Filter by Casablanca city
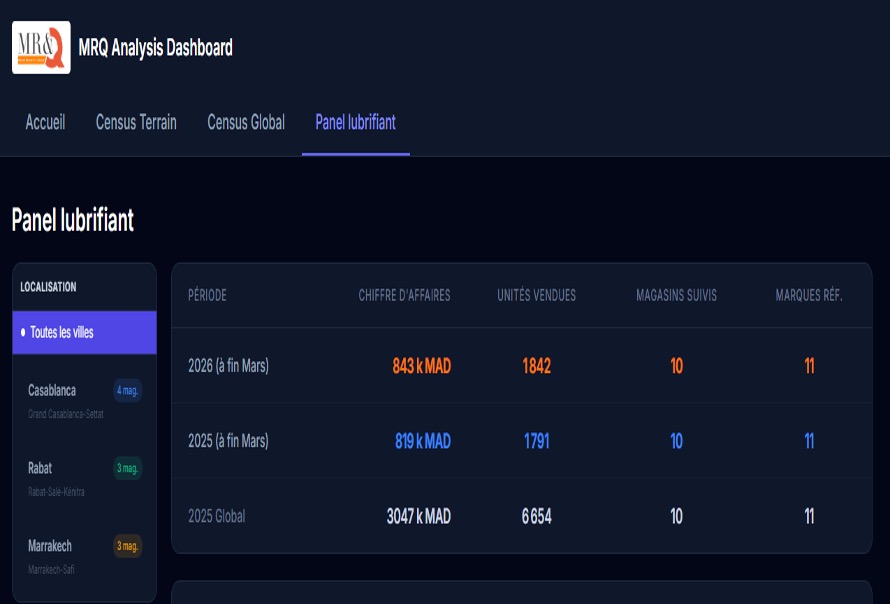The height and width of the screenshot is (604, 890). tap(52, 390)
